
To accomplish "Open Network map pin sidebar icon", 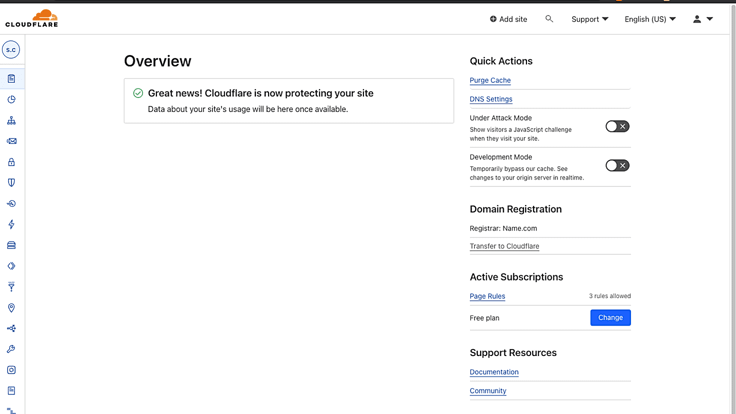I will [11, 307].
